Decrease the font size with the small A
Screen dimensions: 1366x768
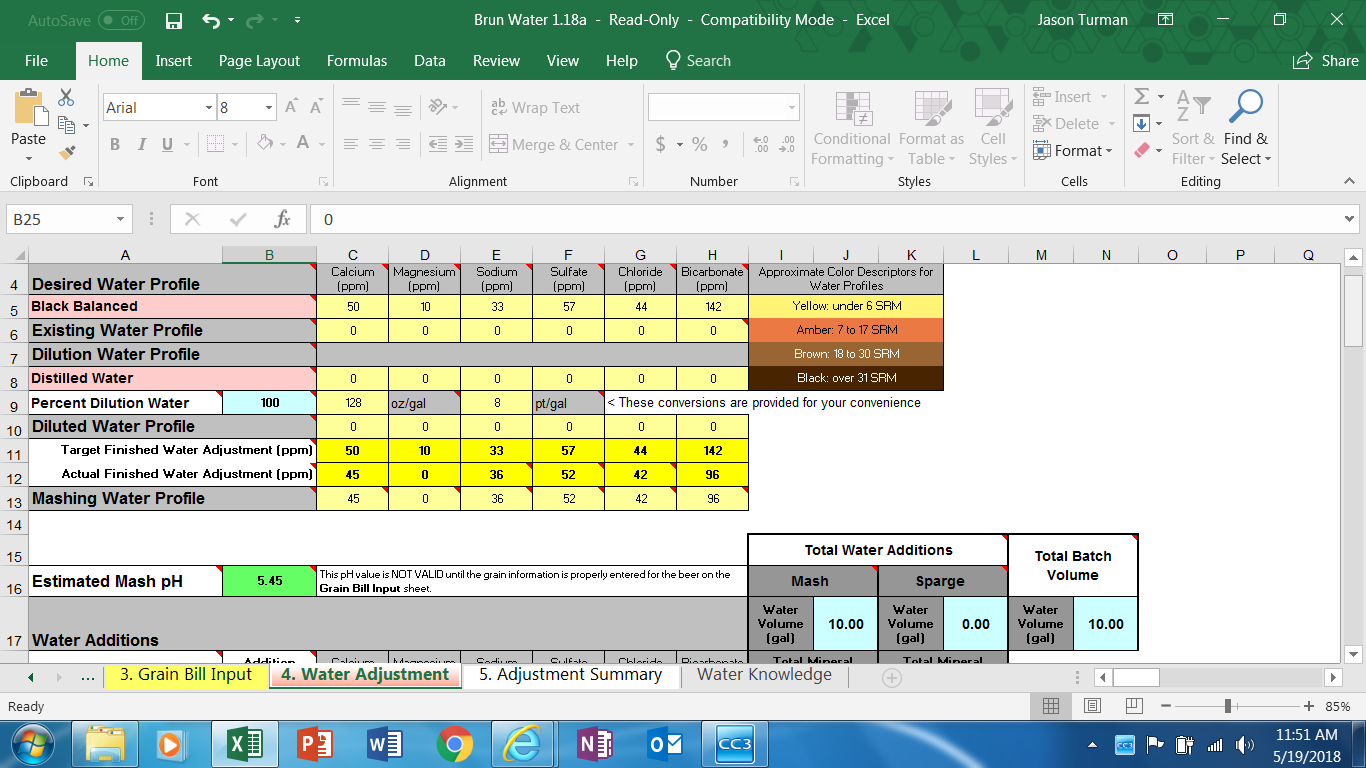click(x=316, y=107)
